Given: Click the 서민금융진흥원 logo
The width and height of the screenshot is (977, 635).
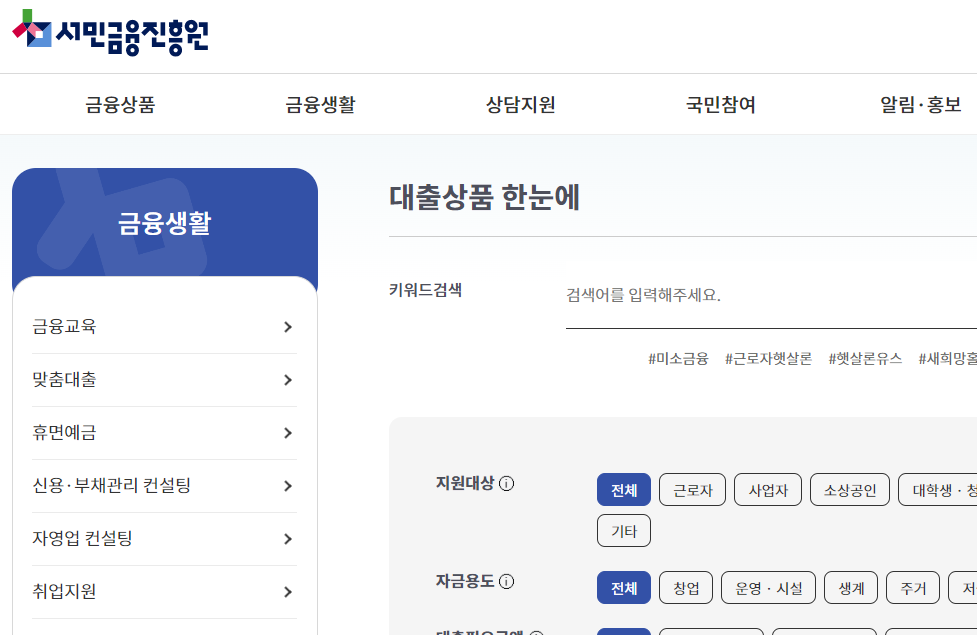Looking at the screenshot, I should (110, 32).
